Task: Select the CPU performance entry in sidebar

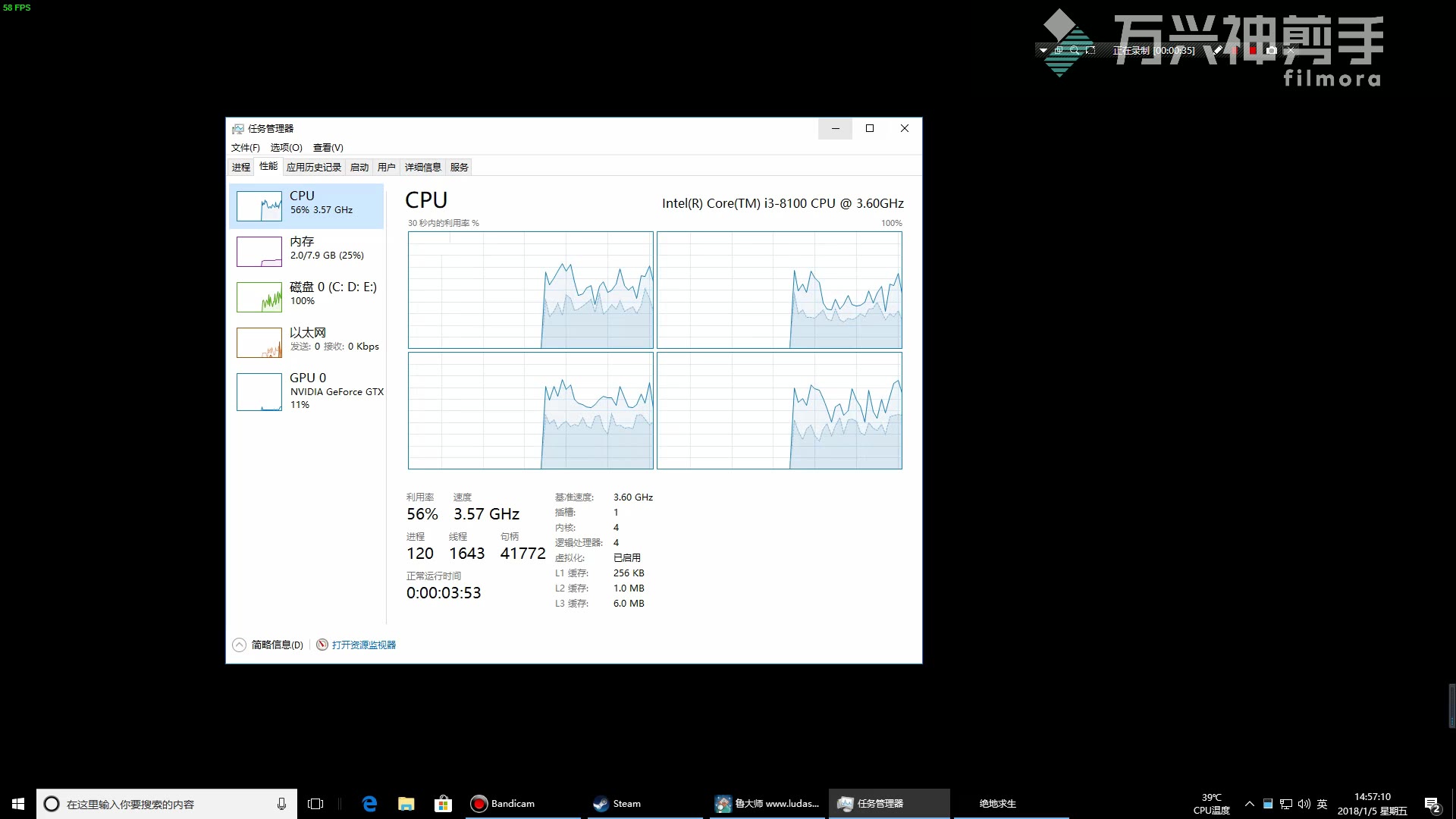Action: pyautogui.click(x=306, y=206)
